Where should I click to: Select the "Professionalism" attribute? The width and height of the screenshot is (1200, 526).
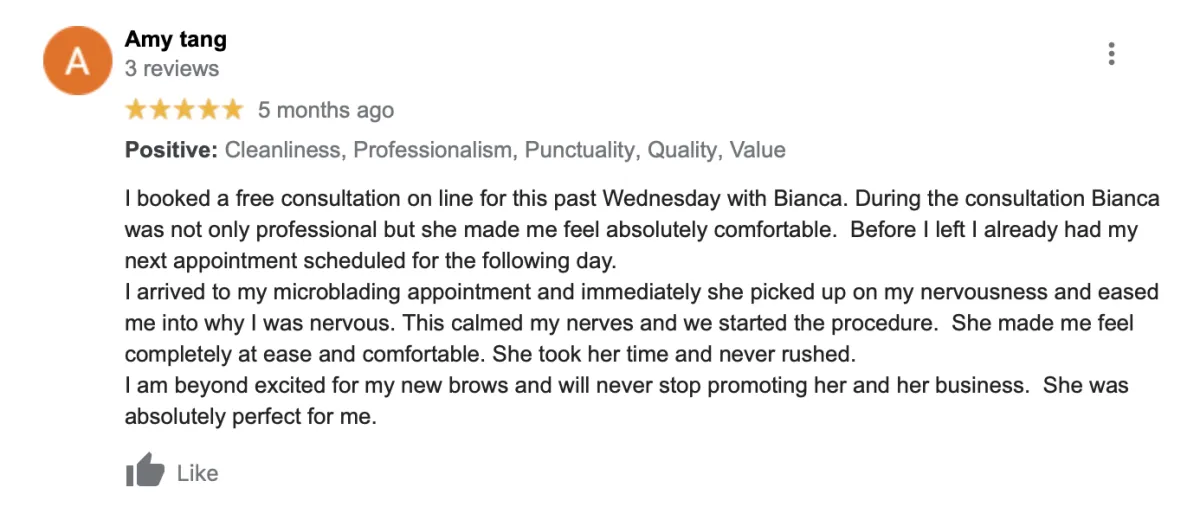pos(433,150)
